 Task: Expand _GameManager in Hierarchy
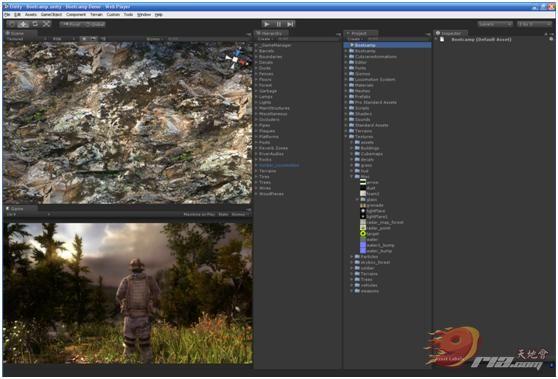coord(256,46)
